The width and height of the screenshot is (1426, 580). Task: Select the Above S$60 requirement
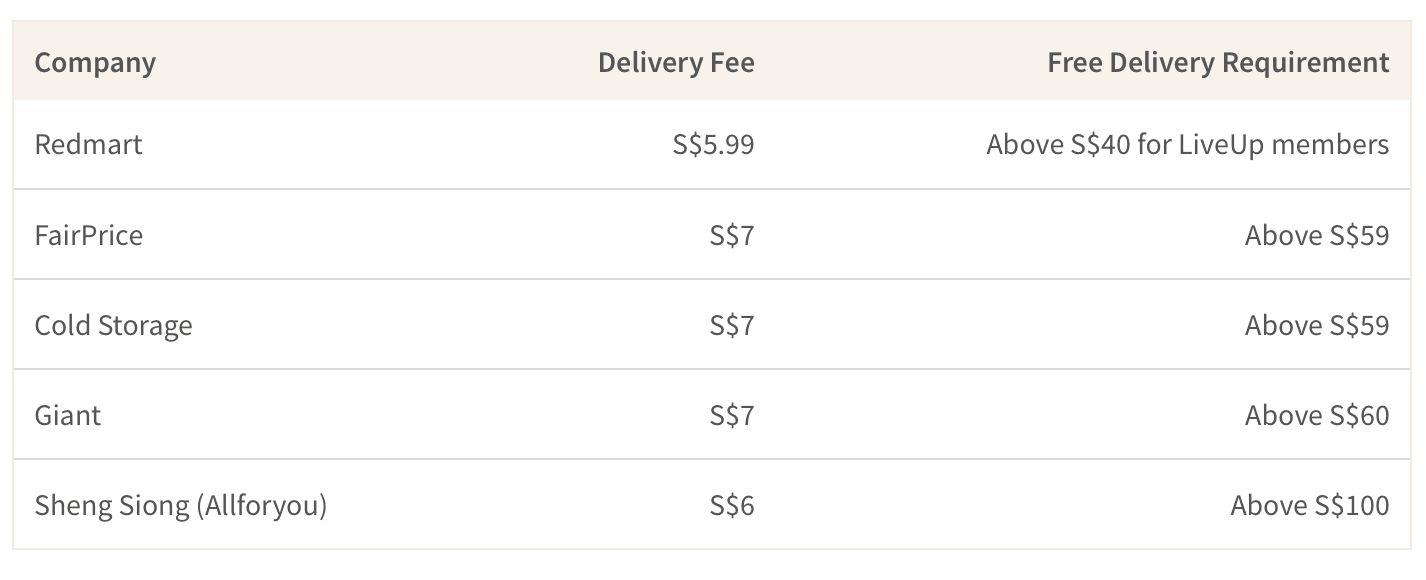click(x=1317, y=415)
